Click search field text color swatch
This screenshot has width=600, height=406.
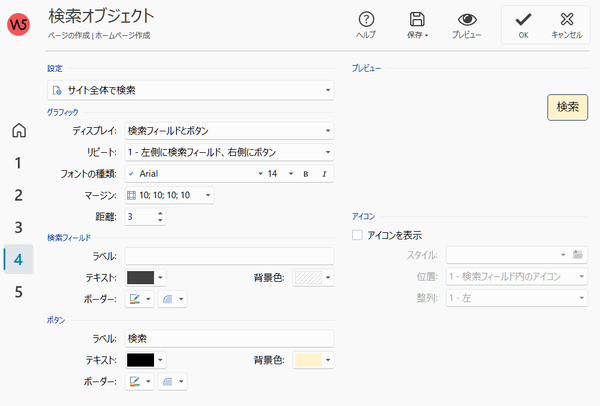point(140,277)
